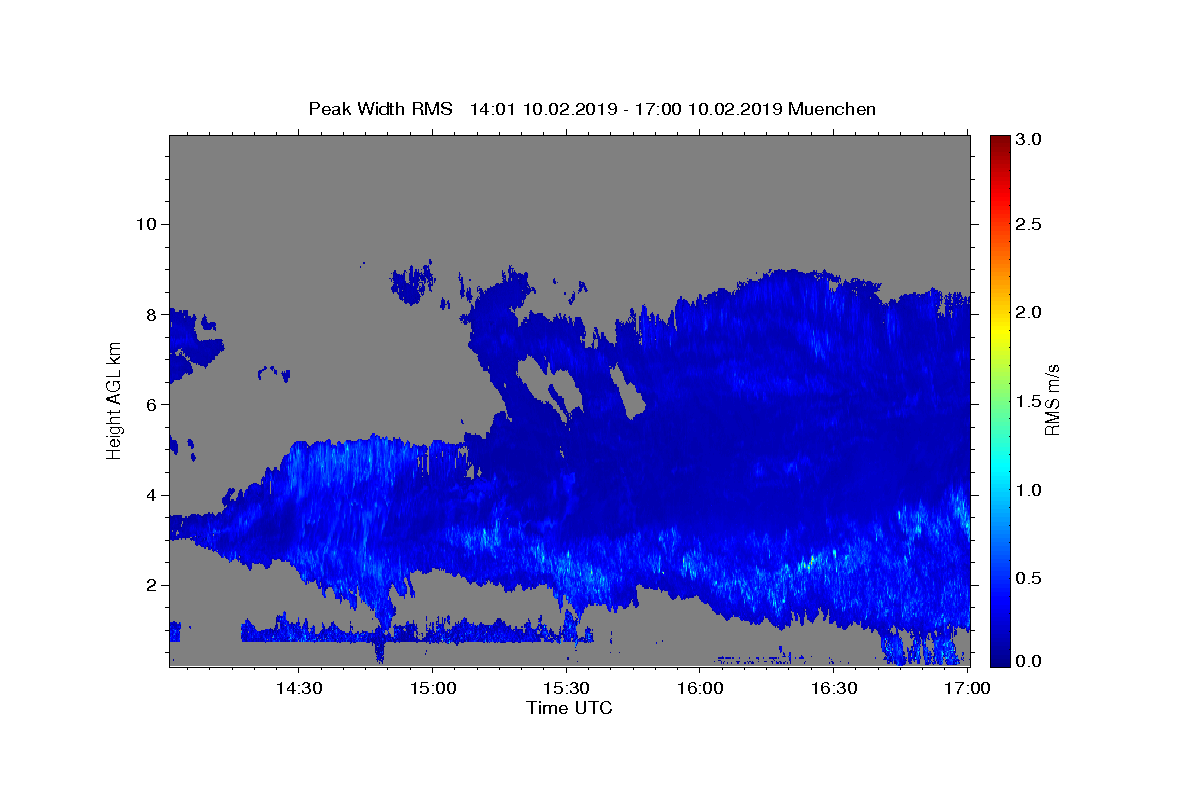The width and height of the screenshot is (1200, 800).
Task: Click the 16:30 time tick label
Action: click(x=834, y=688)
